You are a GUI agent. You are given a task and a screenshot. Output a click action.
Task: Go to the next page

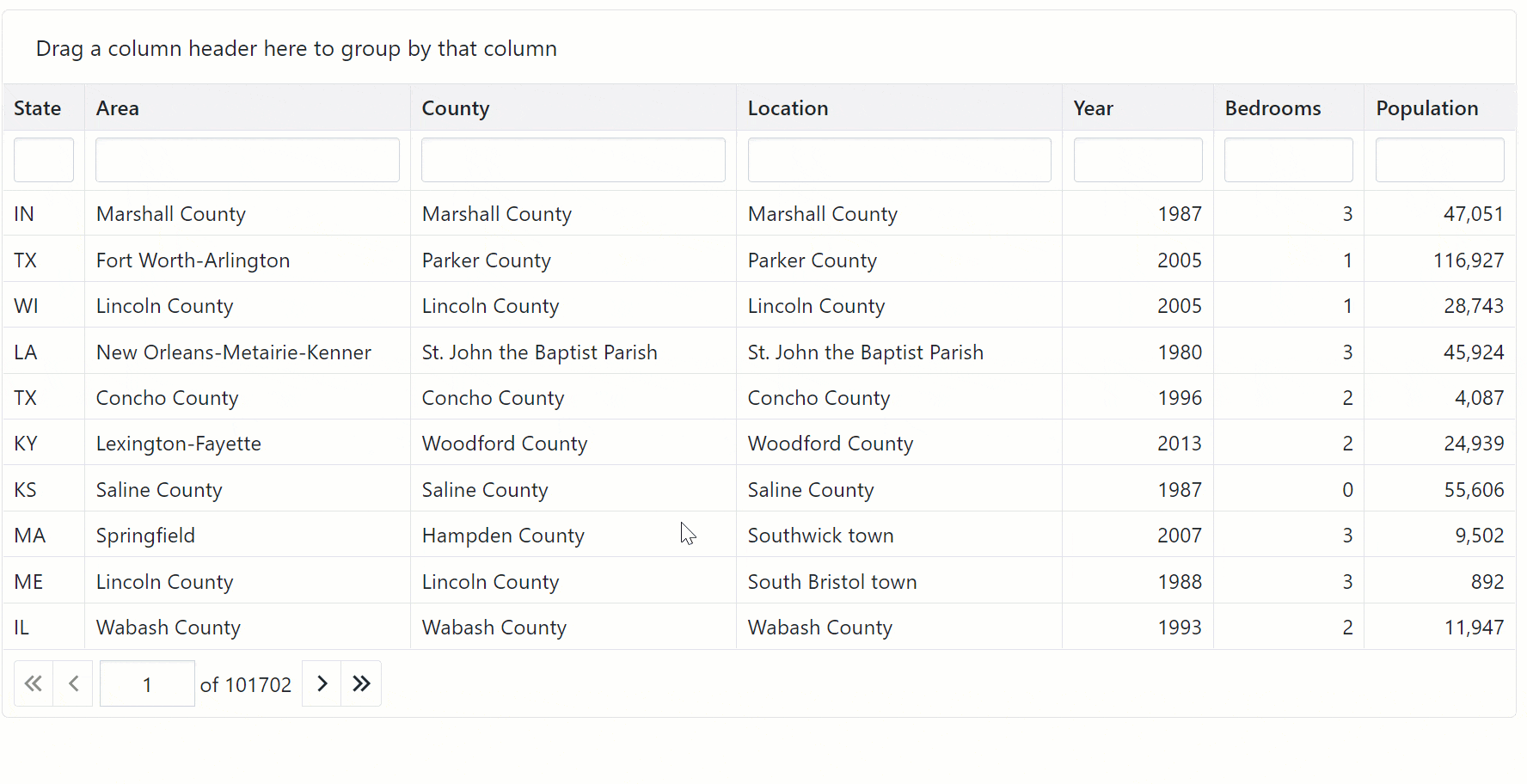point(322,683)
